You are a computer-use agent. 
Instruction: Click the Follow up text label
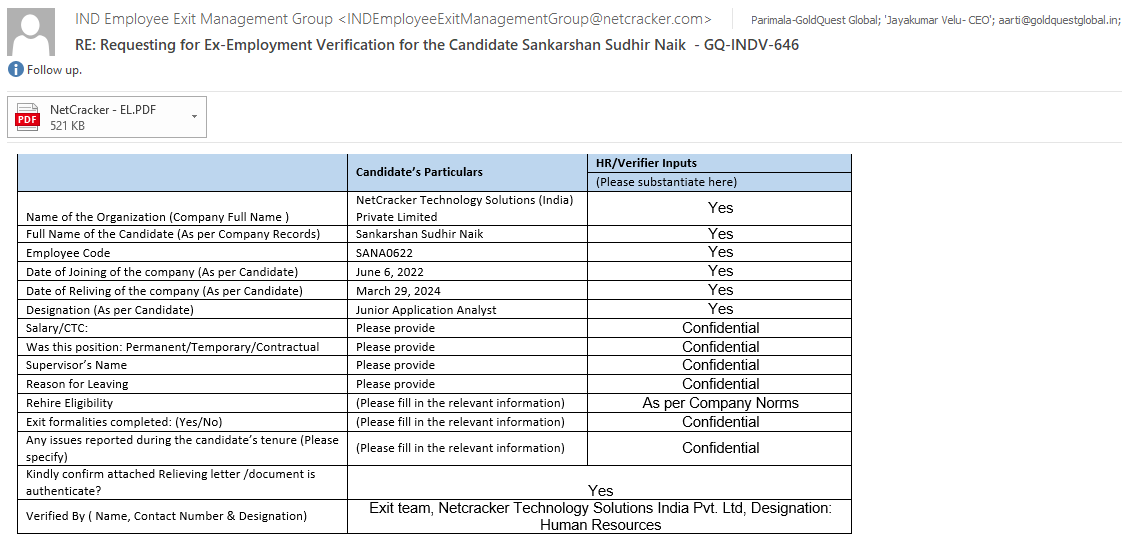tap(54, 70)
